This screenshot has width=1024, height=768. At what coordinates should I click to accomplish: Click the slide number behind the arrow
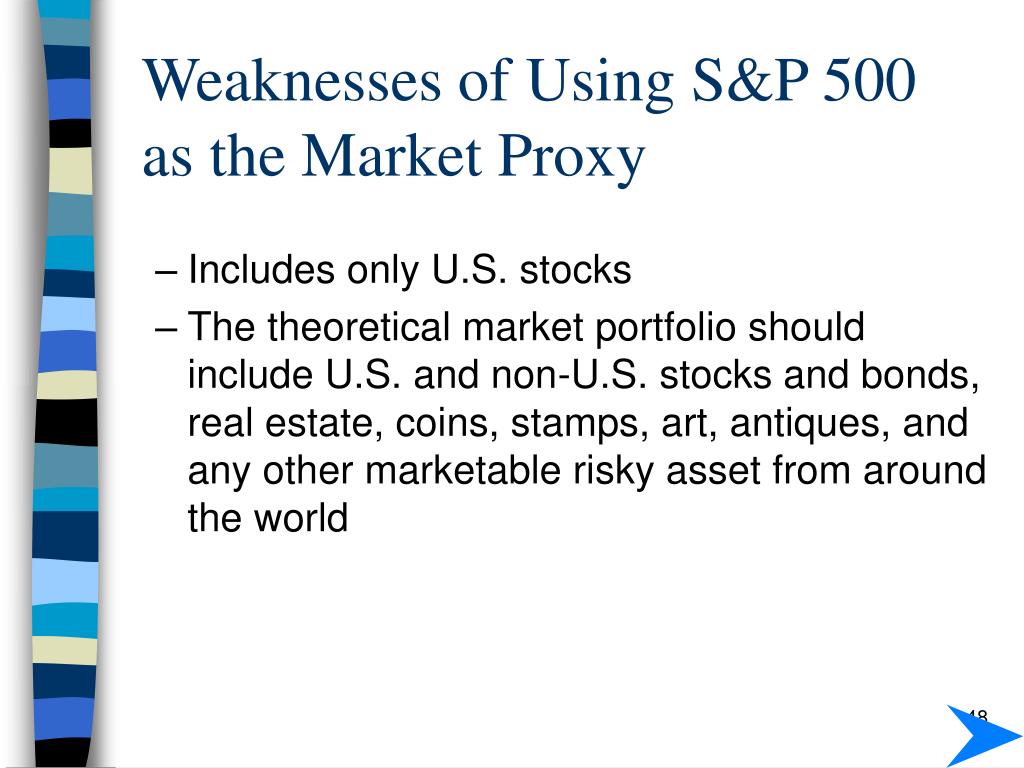(x=976, y=716)
